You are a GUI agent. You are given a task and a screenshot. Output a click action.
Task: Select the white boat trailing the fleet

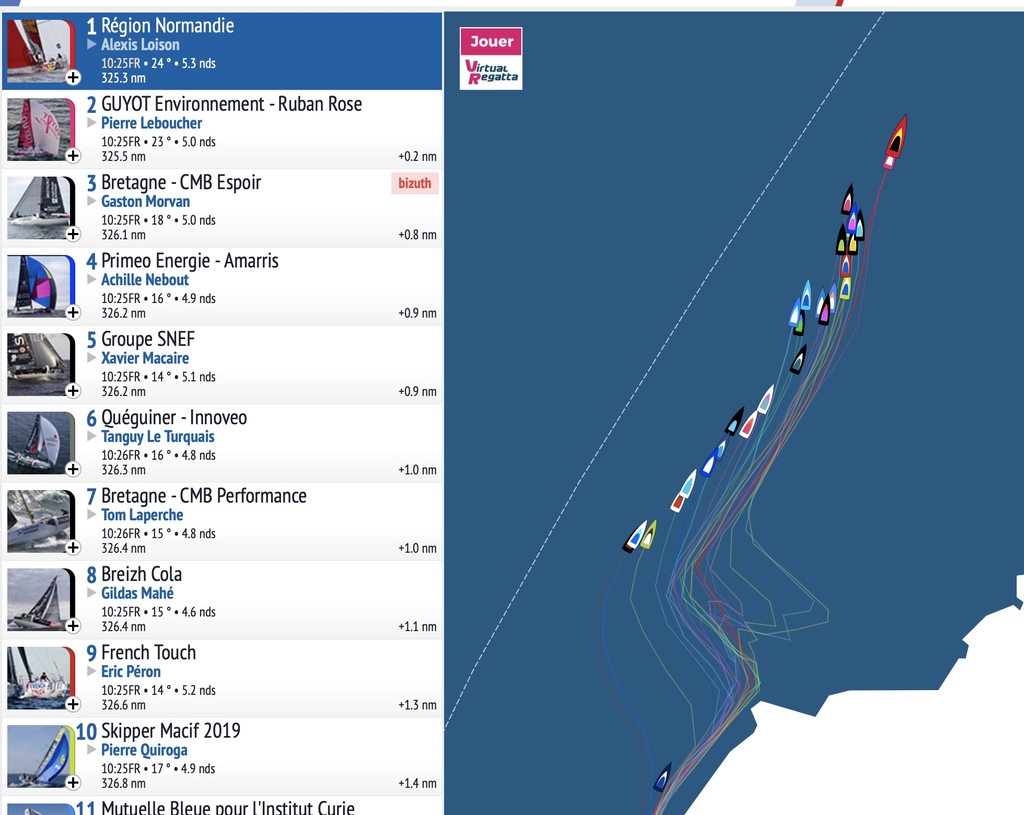(634, 537)
